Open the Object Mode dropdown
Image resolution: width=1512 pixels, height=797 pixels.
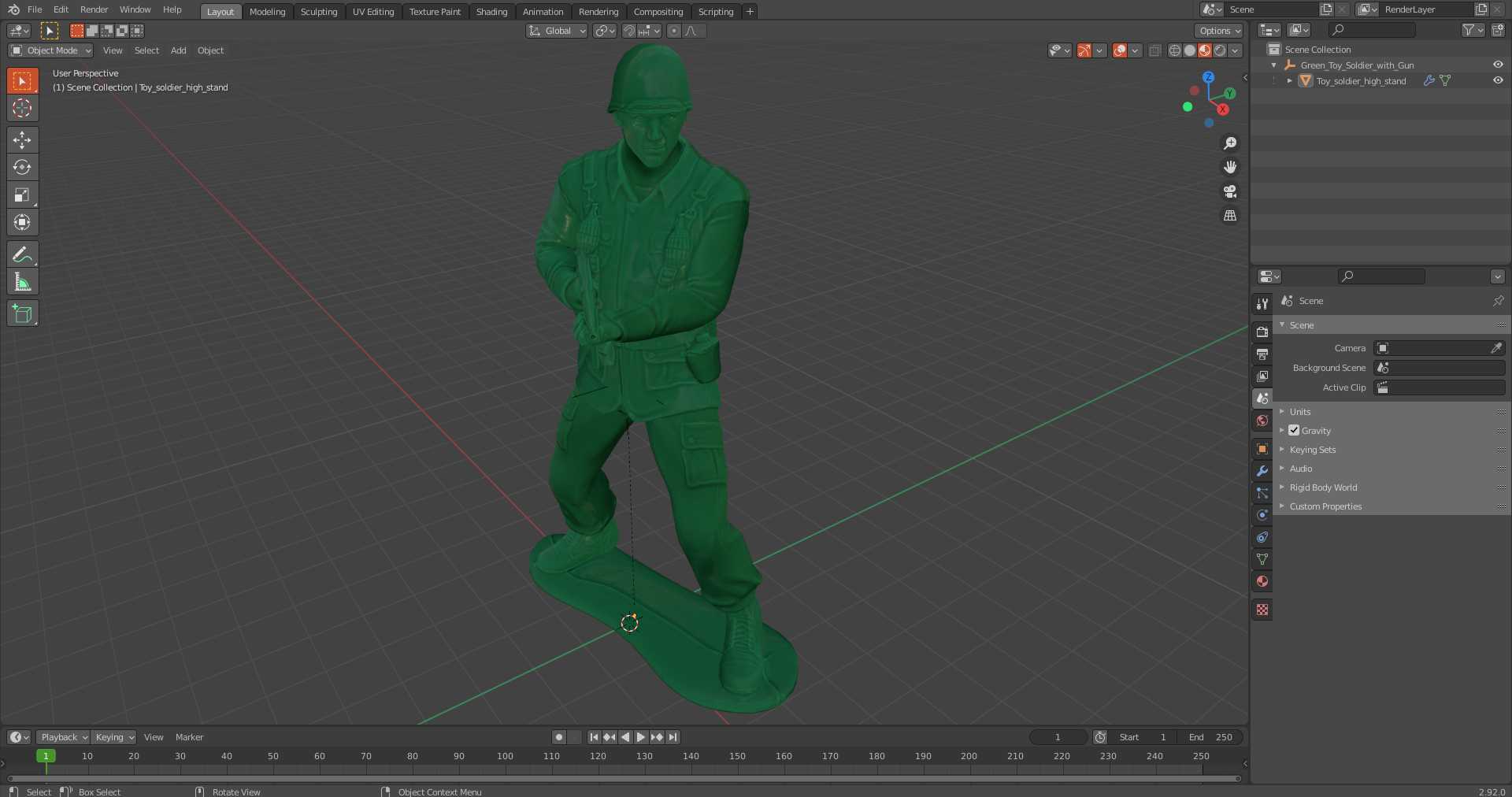pyautogui.click(x=51, y=50)
